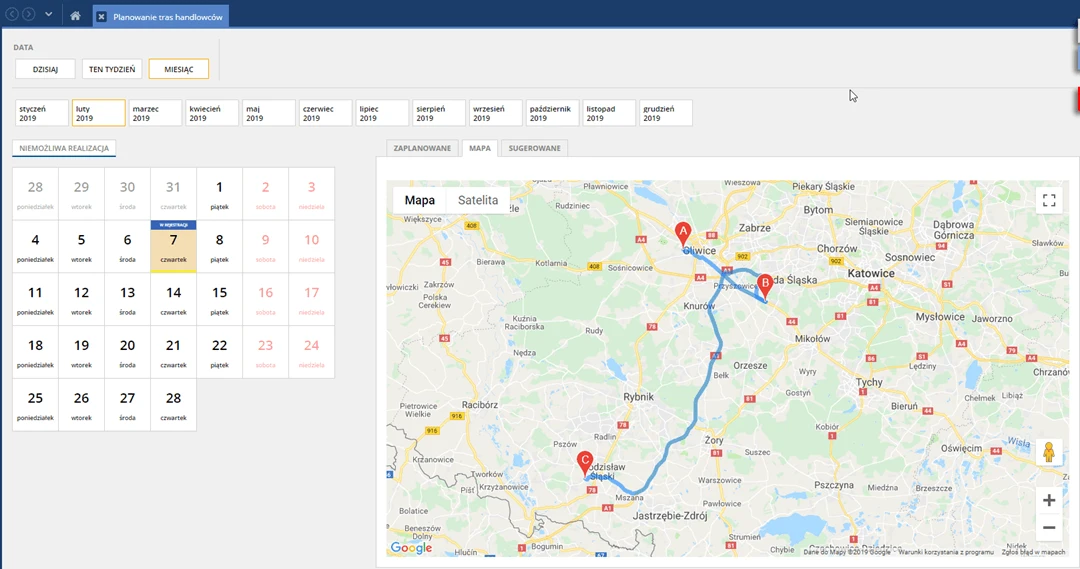
Task: Open the Google logo link on map
Action: [x=411, y=548]
